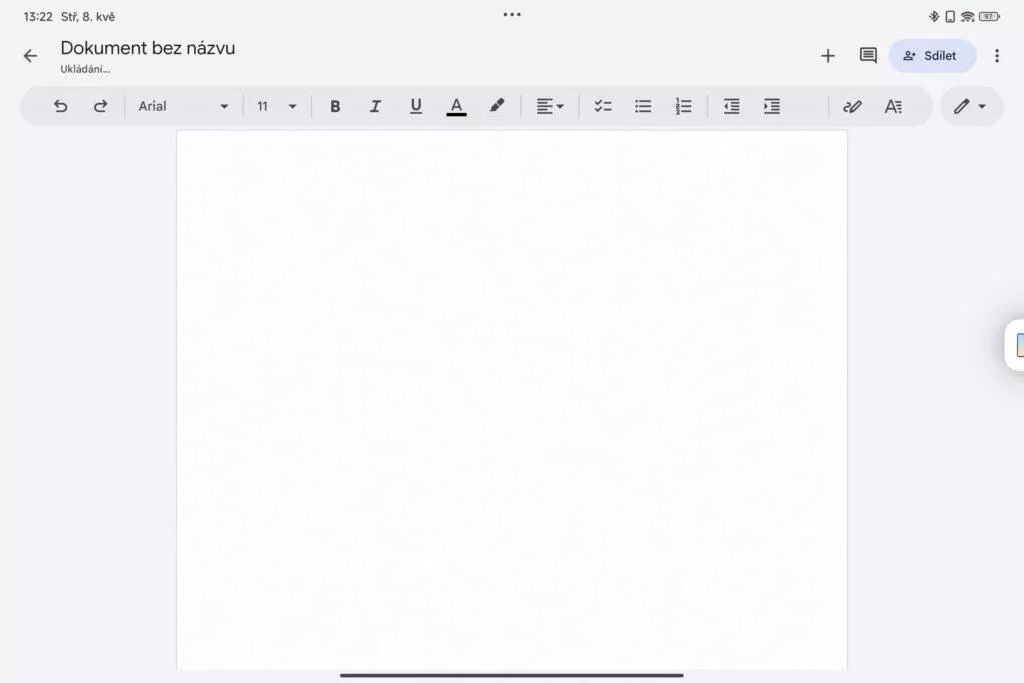Viewport: 1024px width, 683px height.
Task: Open the editing mode pencil dropdown
Action: click(970, 106)
